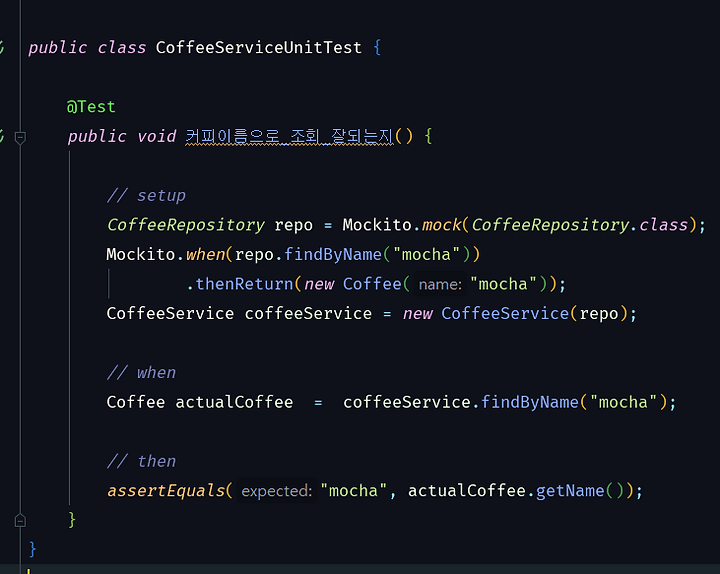Click getName() on actualCoffee
Image resolution: width=720 pixels, height=574 pixels.
pyautogui.click(x=570, y=491)
